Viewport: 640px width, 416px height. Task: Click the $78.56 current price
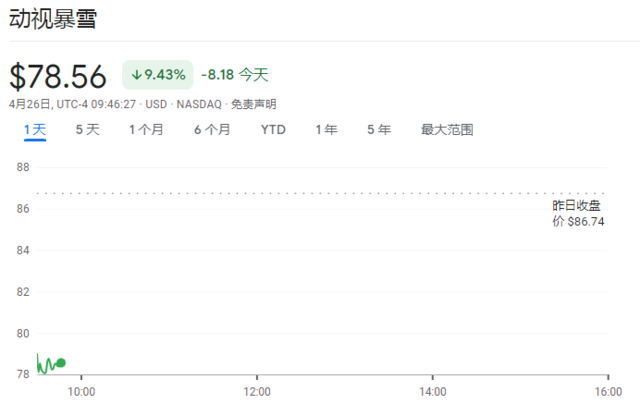(58, 76)
